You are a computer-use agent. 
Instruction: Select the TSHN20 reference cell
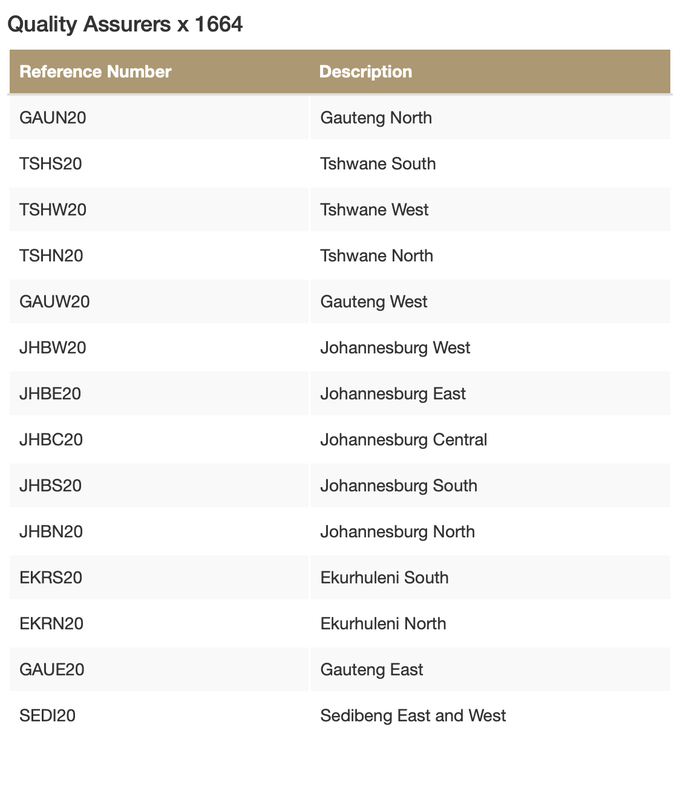[51, 256]
